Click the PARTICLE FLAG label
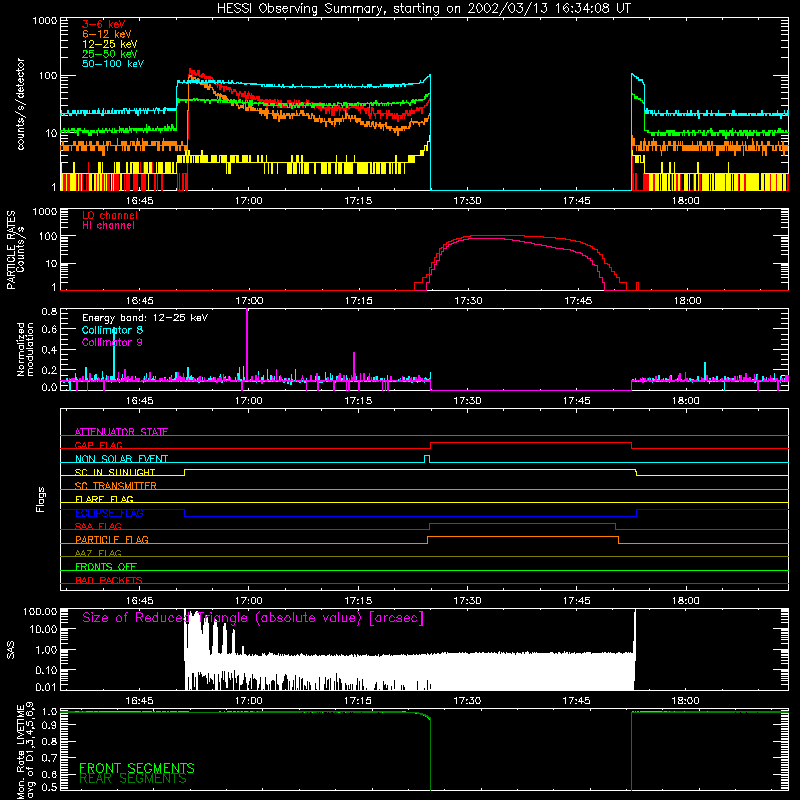Image resolution: width=800 pixels, height=800 pixels. tap(112, 539)
